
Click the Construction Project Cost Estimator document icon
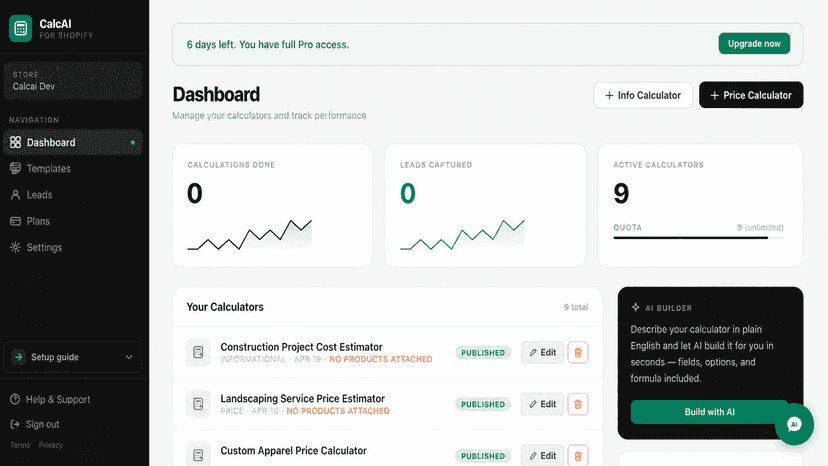tap(198, 352)
